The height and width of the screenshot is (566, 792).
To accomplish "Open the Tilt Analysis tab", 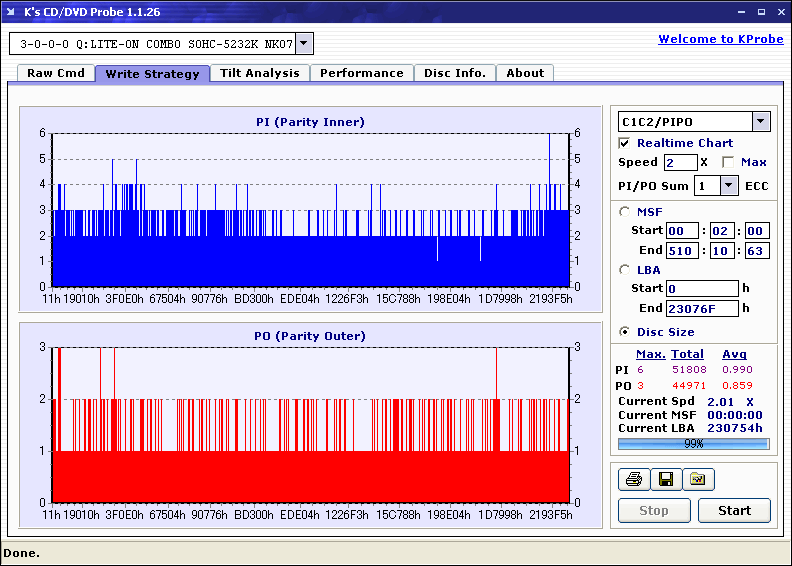I will (x=260, y=73).
